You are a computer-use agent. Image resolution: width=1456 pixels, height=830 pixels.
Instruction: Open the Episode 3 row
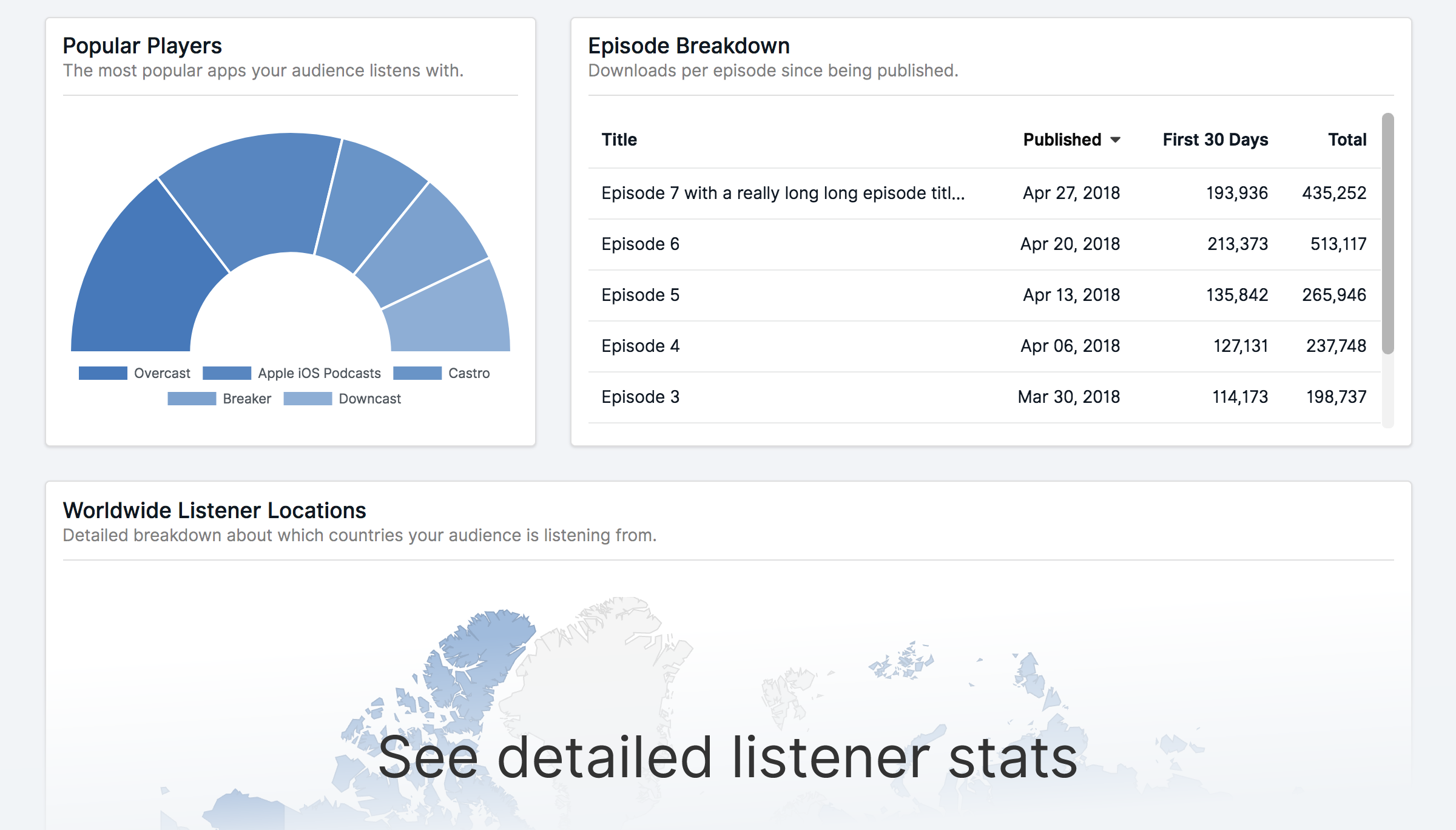click(640, 397)
